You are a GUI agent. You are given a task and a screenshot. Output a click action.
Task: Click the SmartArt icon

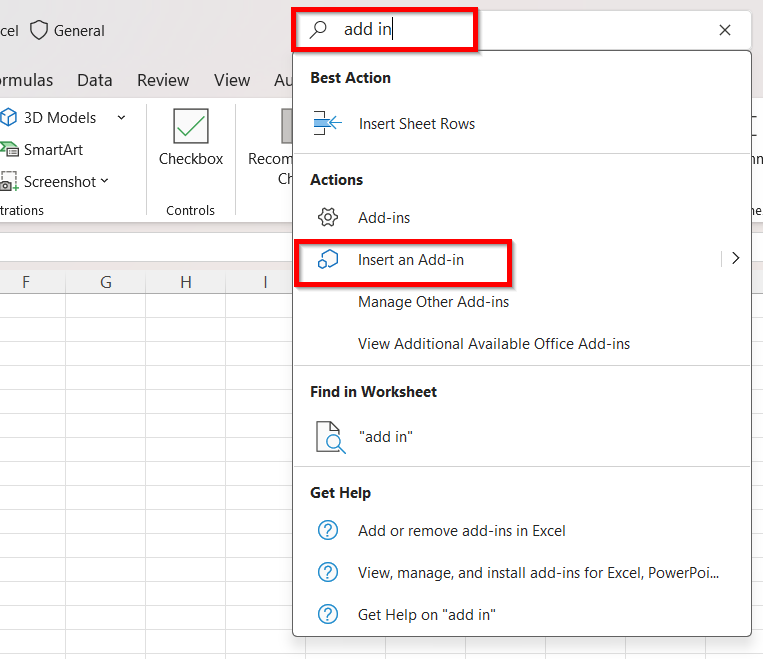coord(9,149)
